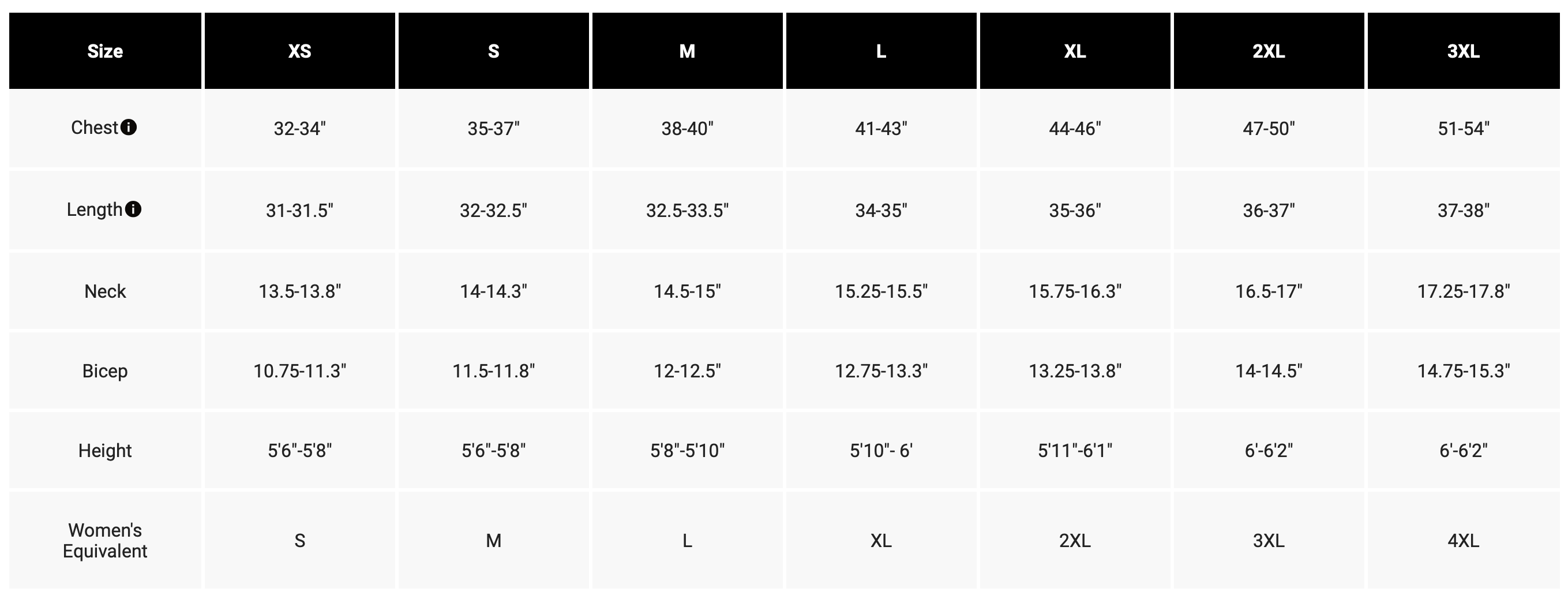Image resolution: width=1568 pixels, height=599 pixels.
Task: Click the info icon next to Length
Action: click(133, 209)
